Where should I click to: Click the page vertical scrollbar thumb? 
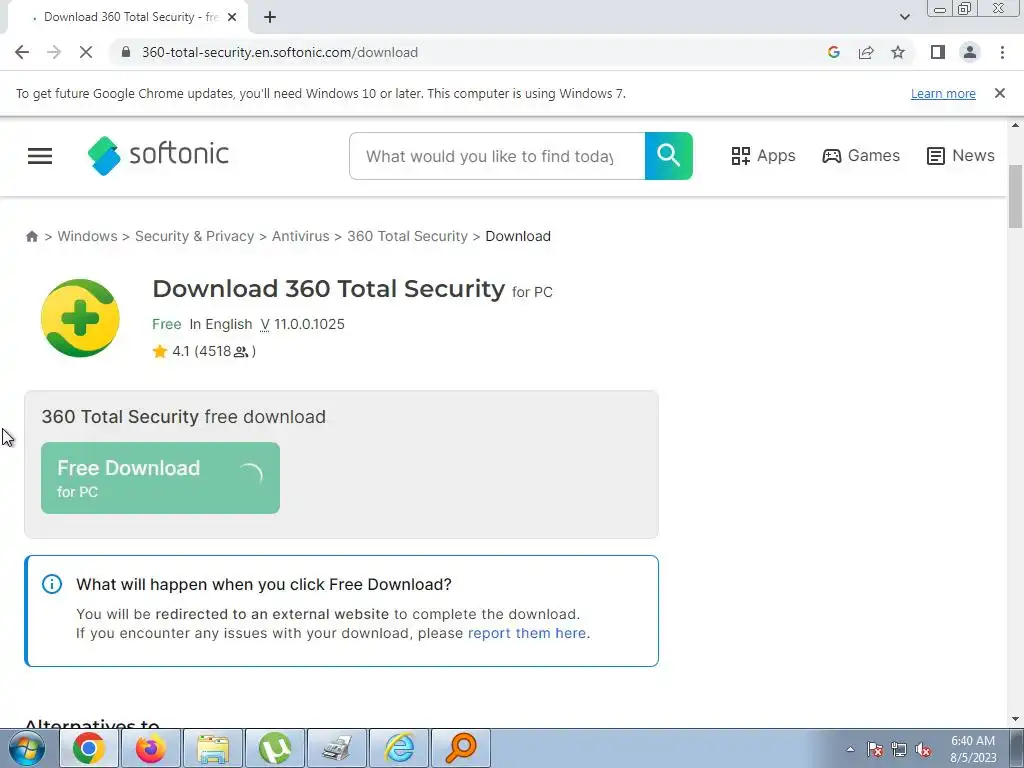point(1015,197)
